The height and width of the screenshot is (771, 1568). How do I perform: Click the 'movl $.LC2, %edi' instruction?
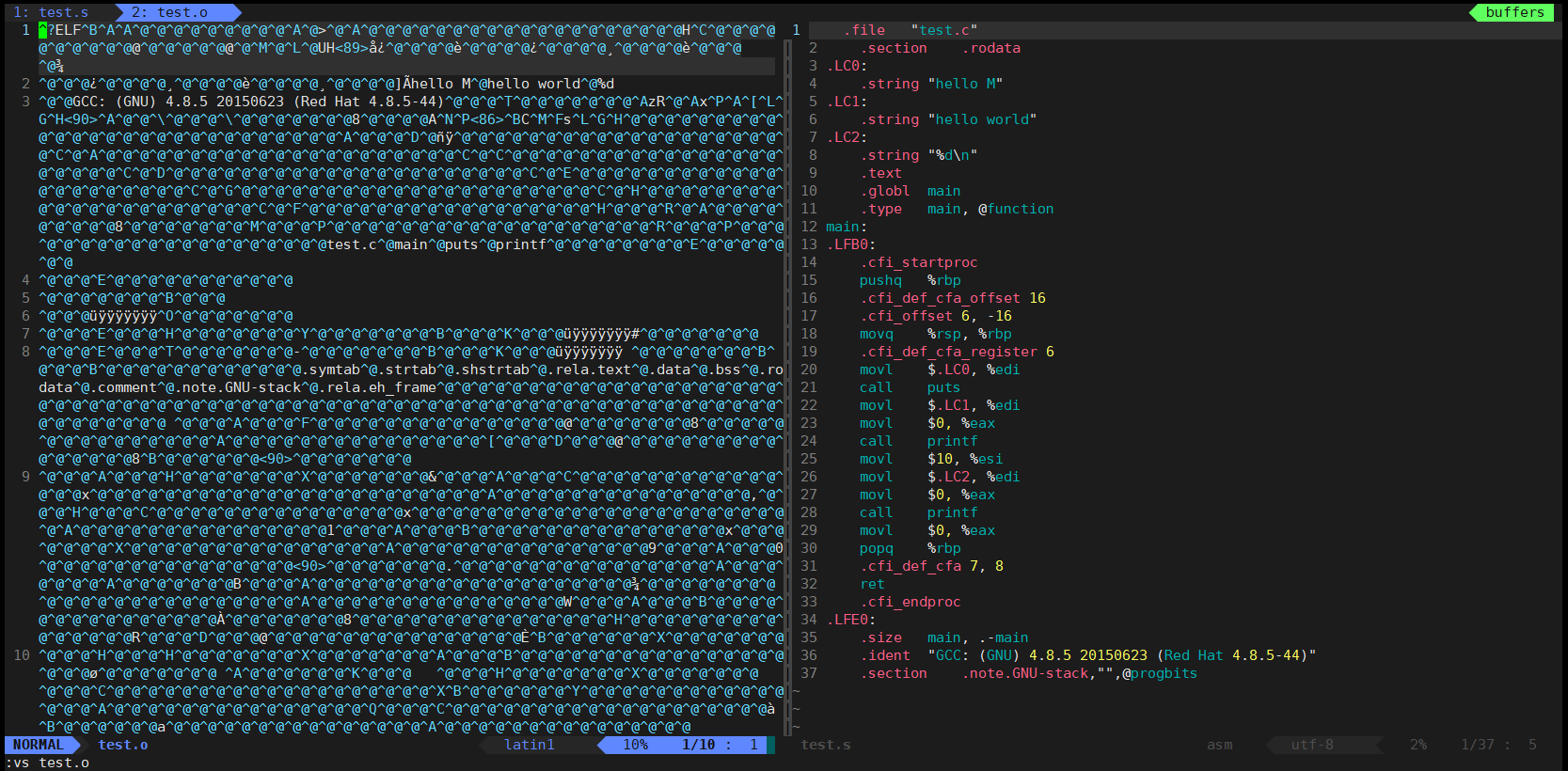(x=940, y=477)
